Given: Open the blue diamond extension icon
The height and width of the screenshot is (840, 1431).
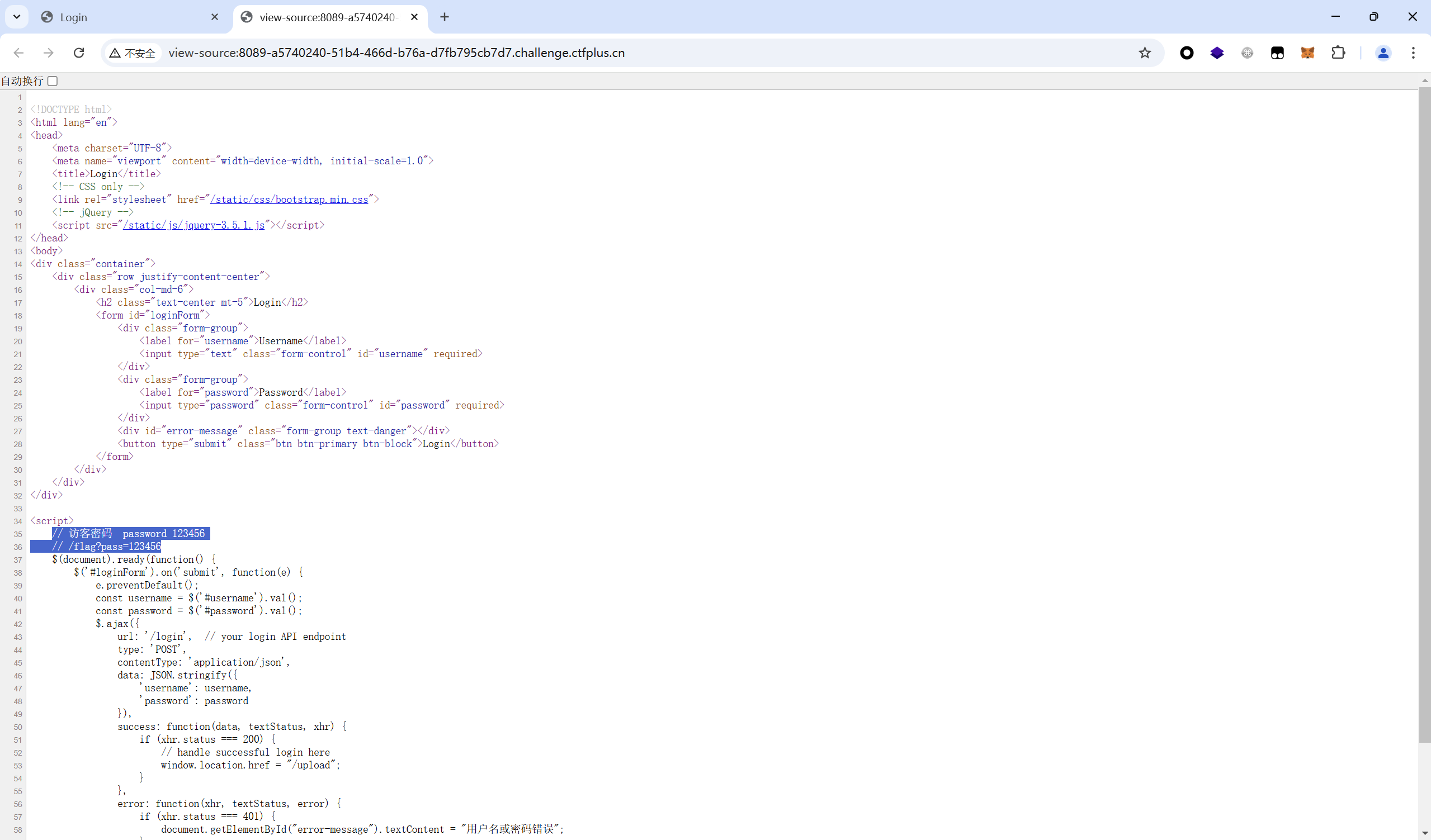Looking at the screenshot, I should click(x=1217, y=53).
